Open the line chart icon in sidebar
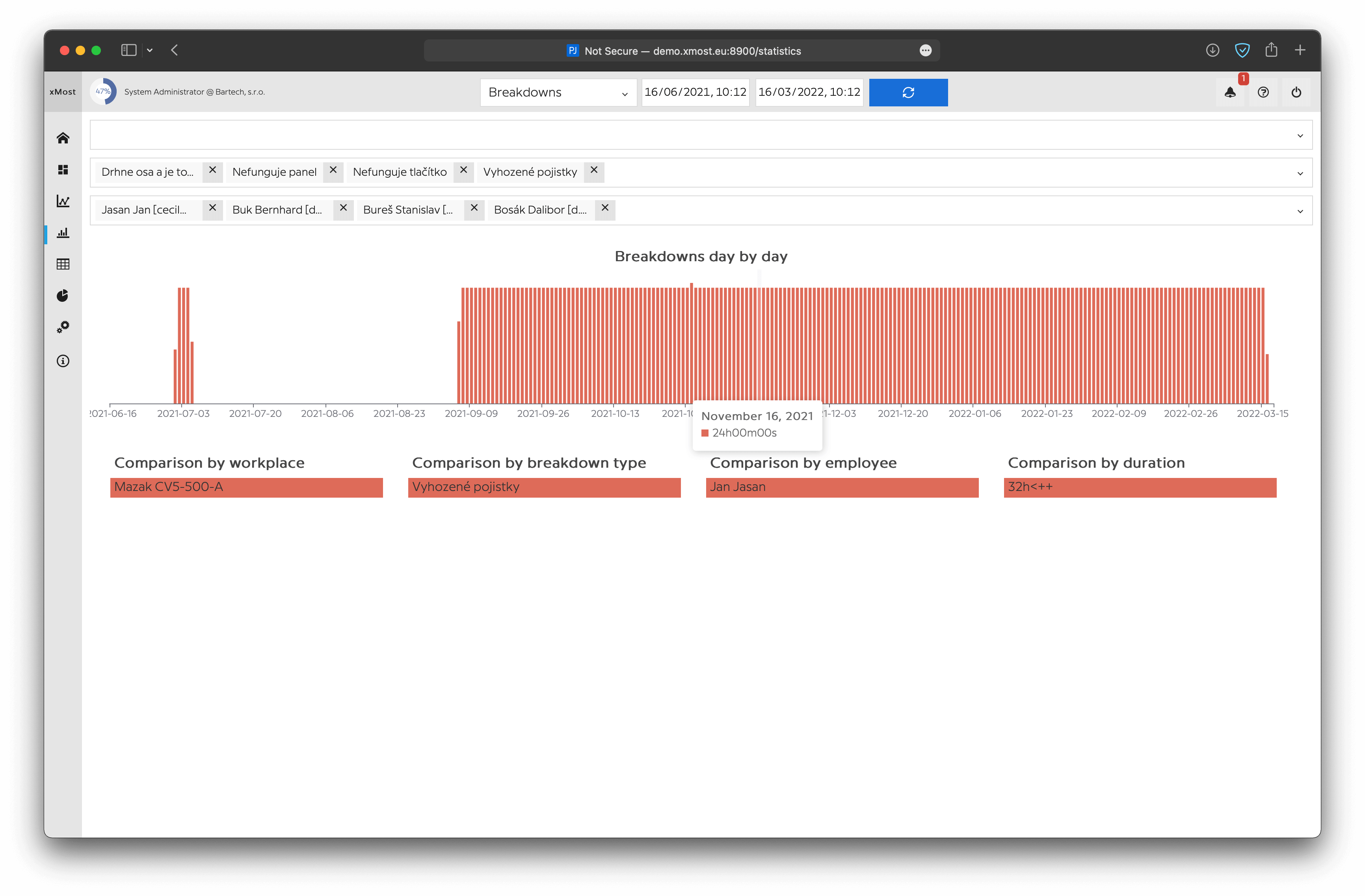The image size is (1365, 896). [63, 201]
